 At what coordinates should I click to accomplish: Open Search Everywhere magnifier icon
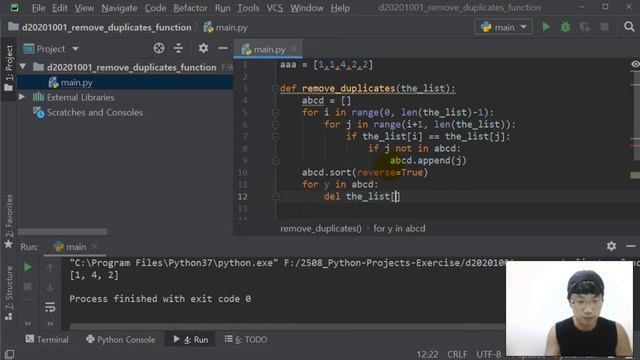tap(629, 27)
